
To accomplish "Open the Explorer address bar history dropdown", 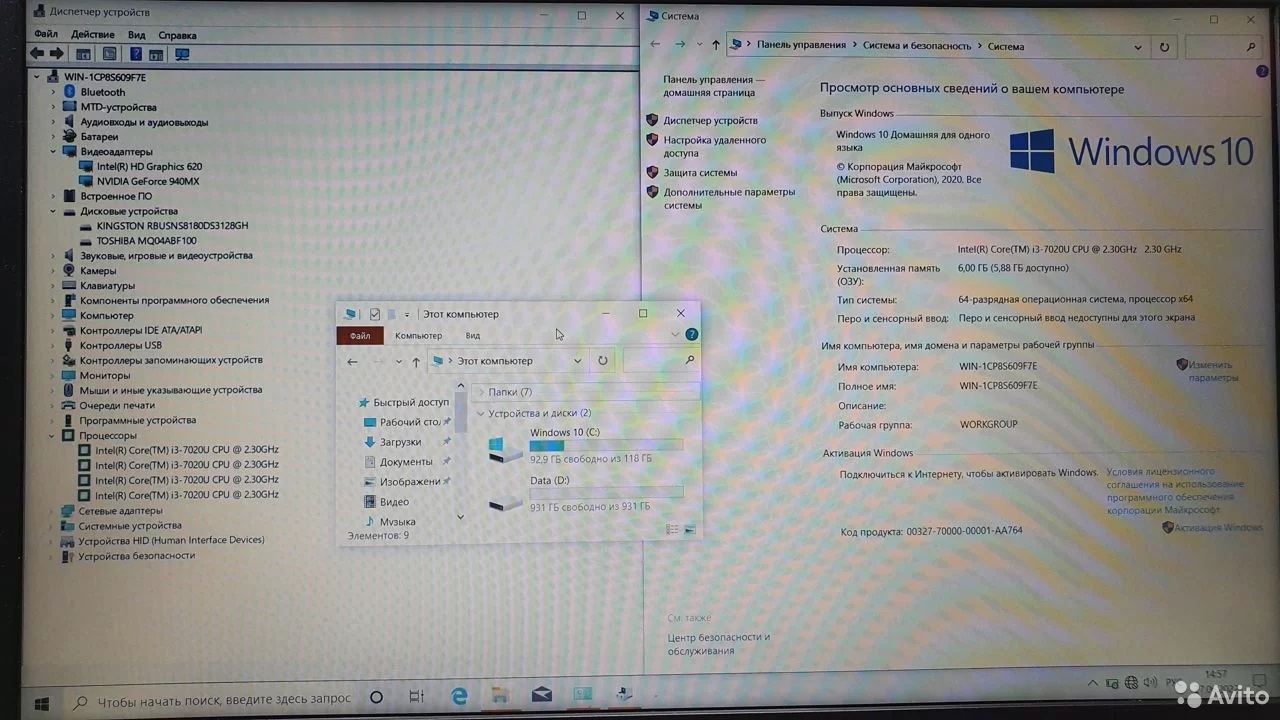I will [x=577, y=361].
